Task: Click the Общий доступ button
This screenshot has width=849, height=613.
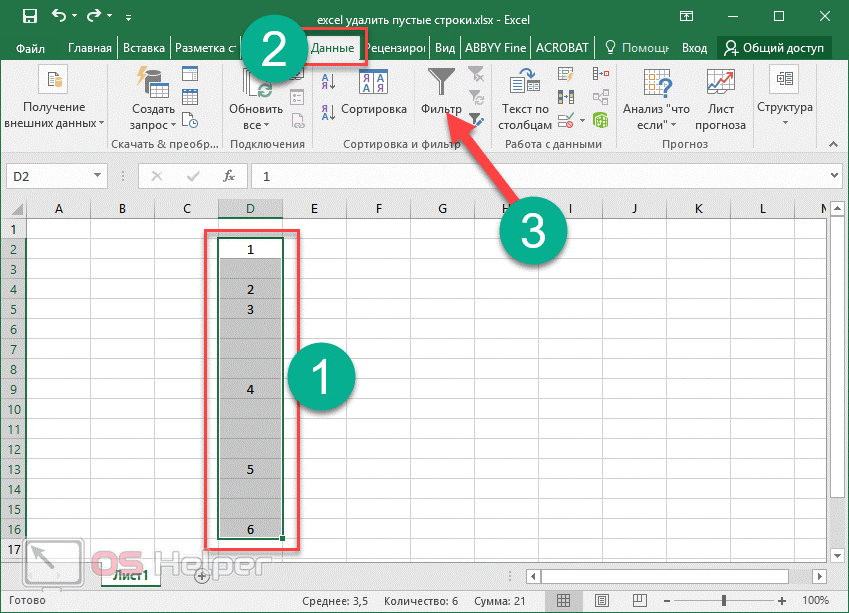Action: (774, 48)
